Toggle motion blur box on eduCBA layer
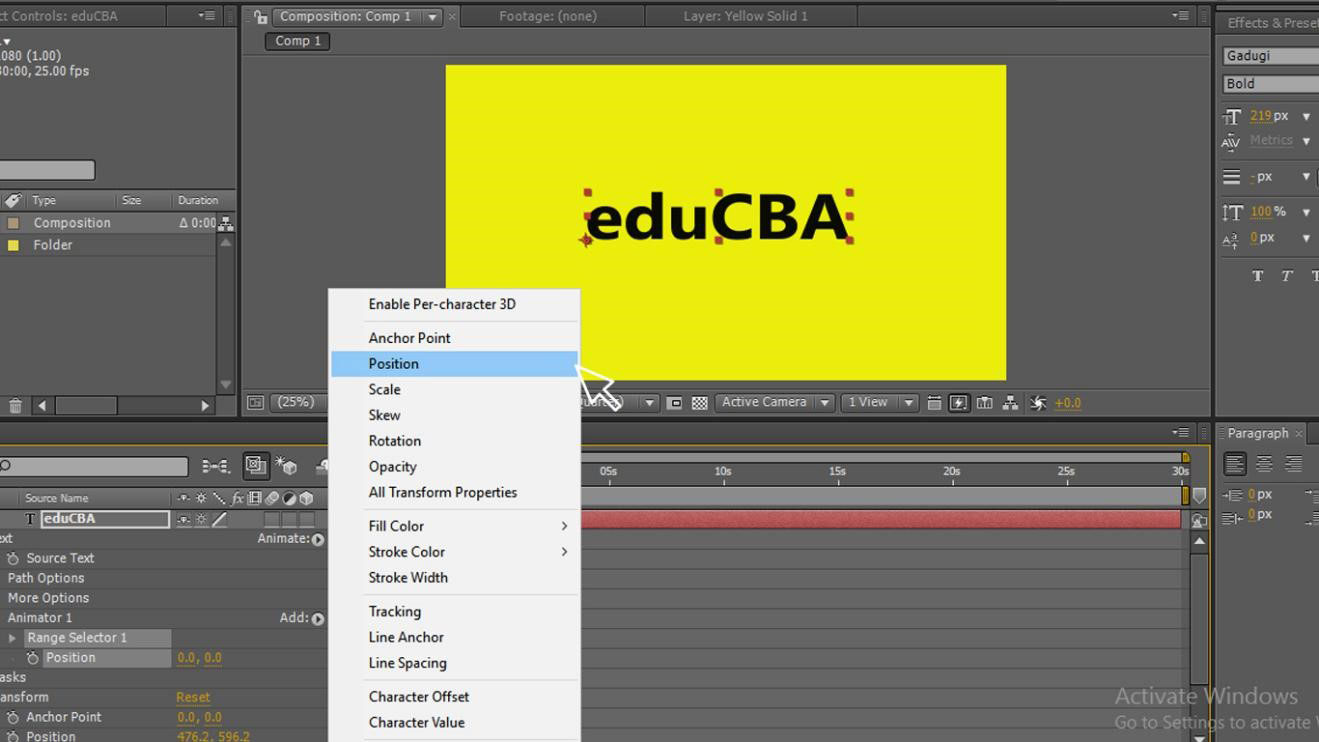 pos(271,519)
